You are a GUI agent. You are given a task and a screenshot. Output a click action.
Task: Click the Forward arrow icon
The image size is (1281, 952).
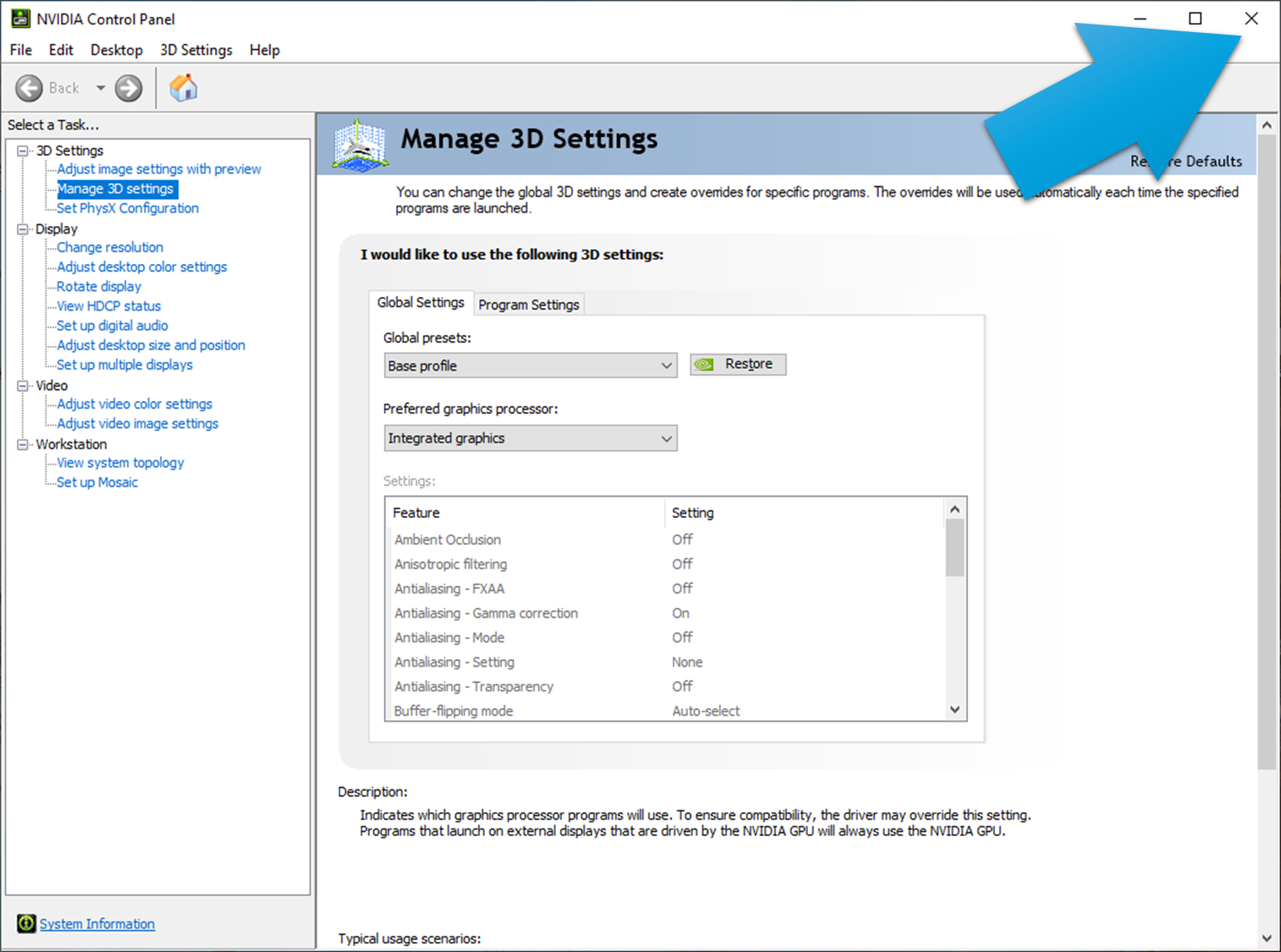pos(129,88)
